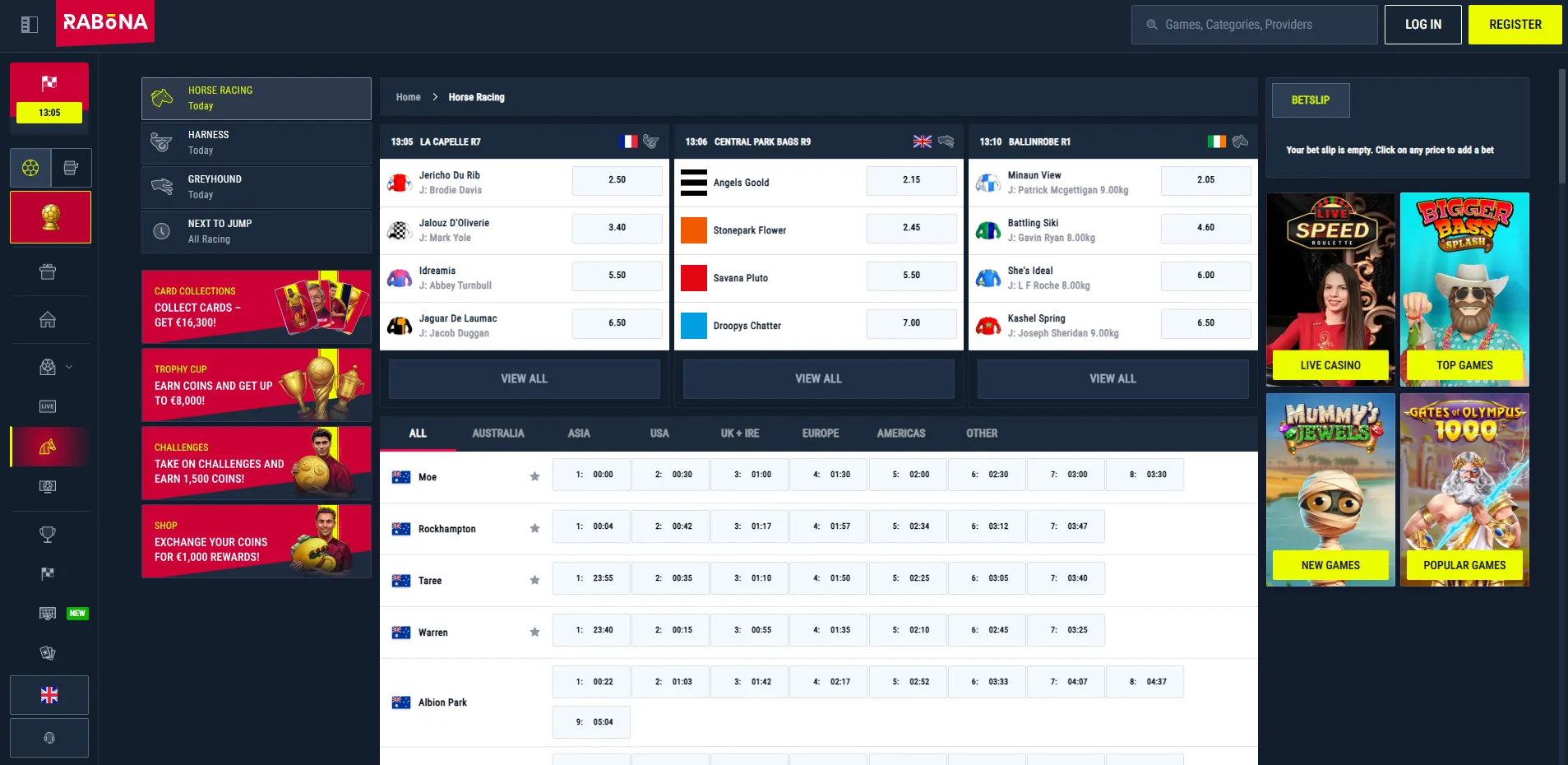This screenshot has width=1568, height=765.
Task: Open the Shop exchange coins banner
Action: coord(257,541)
